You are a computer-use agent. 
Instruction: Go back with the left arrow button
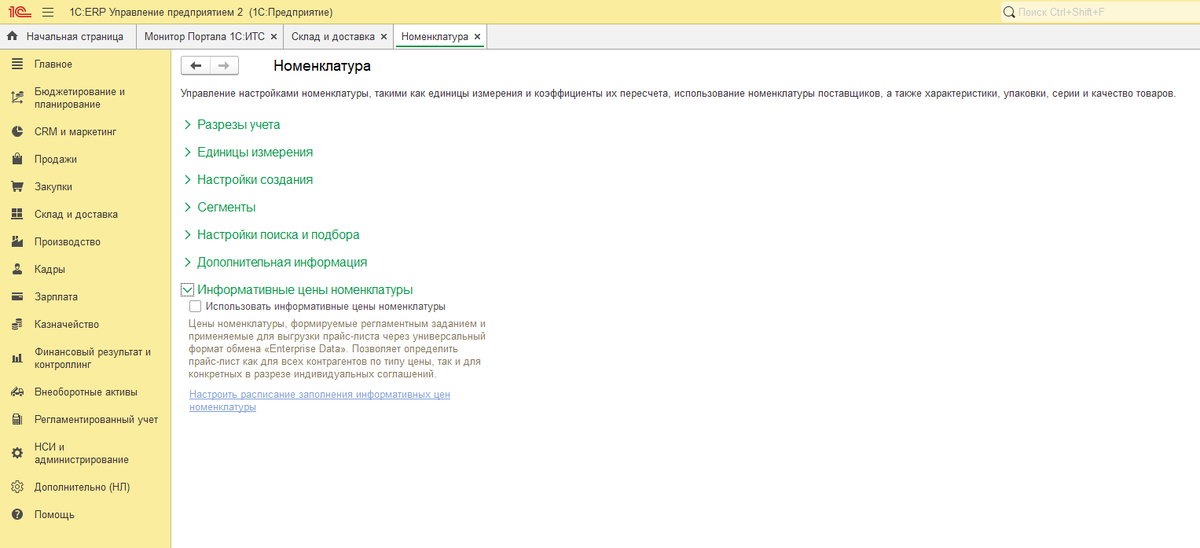(195, 66)
